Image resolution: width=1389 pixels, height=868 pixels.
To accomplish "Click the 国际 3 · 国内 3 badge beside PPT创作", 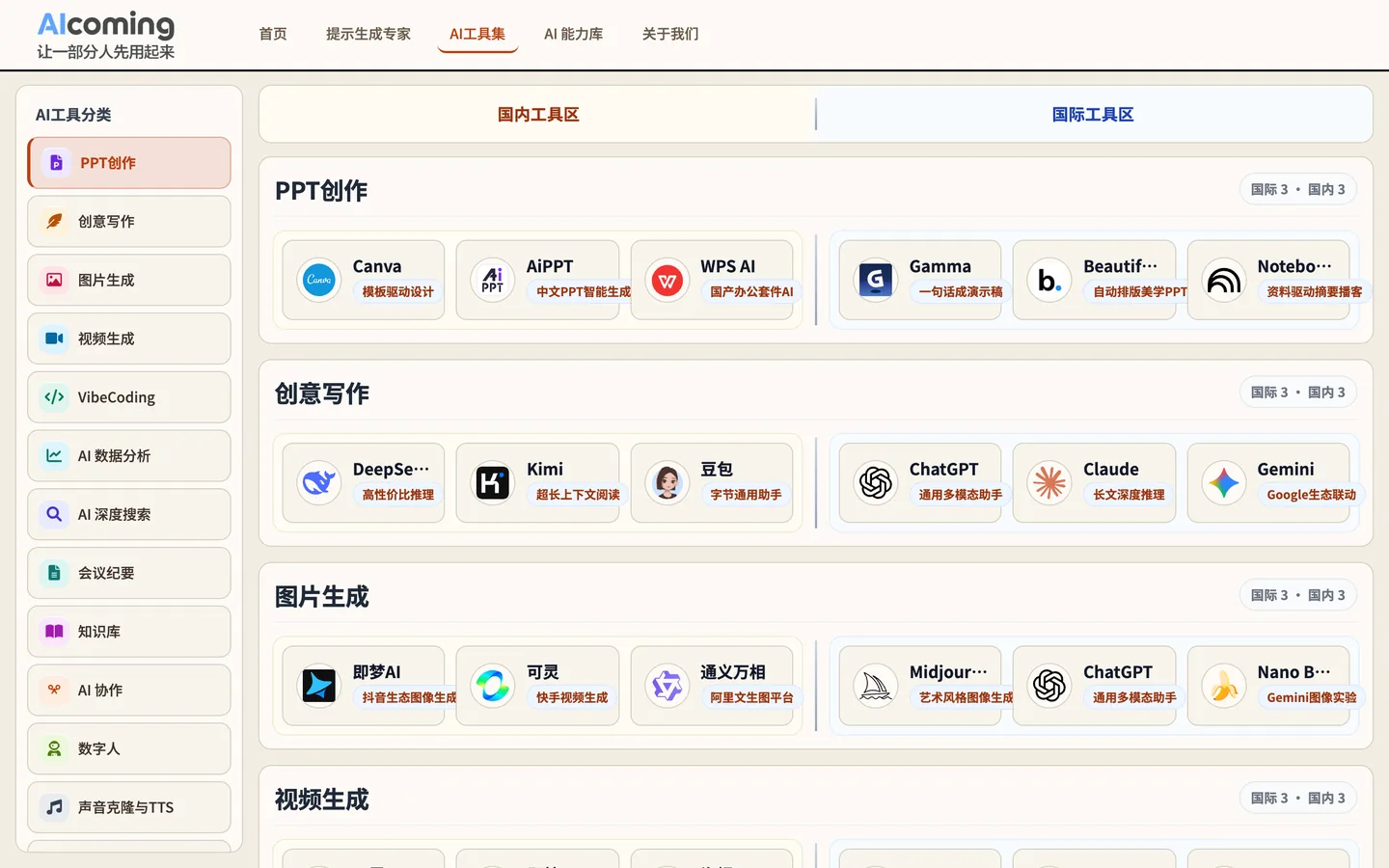I will pyautogui.click(x=1297, y=190).
